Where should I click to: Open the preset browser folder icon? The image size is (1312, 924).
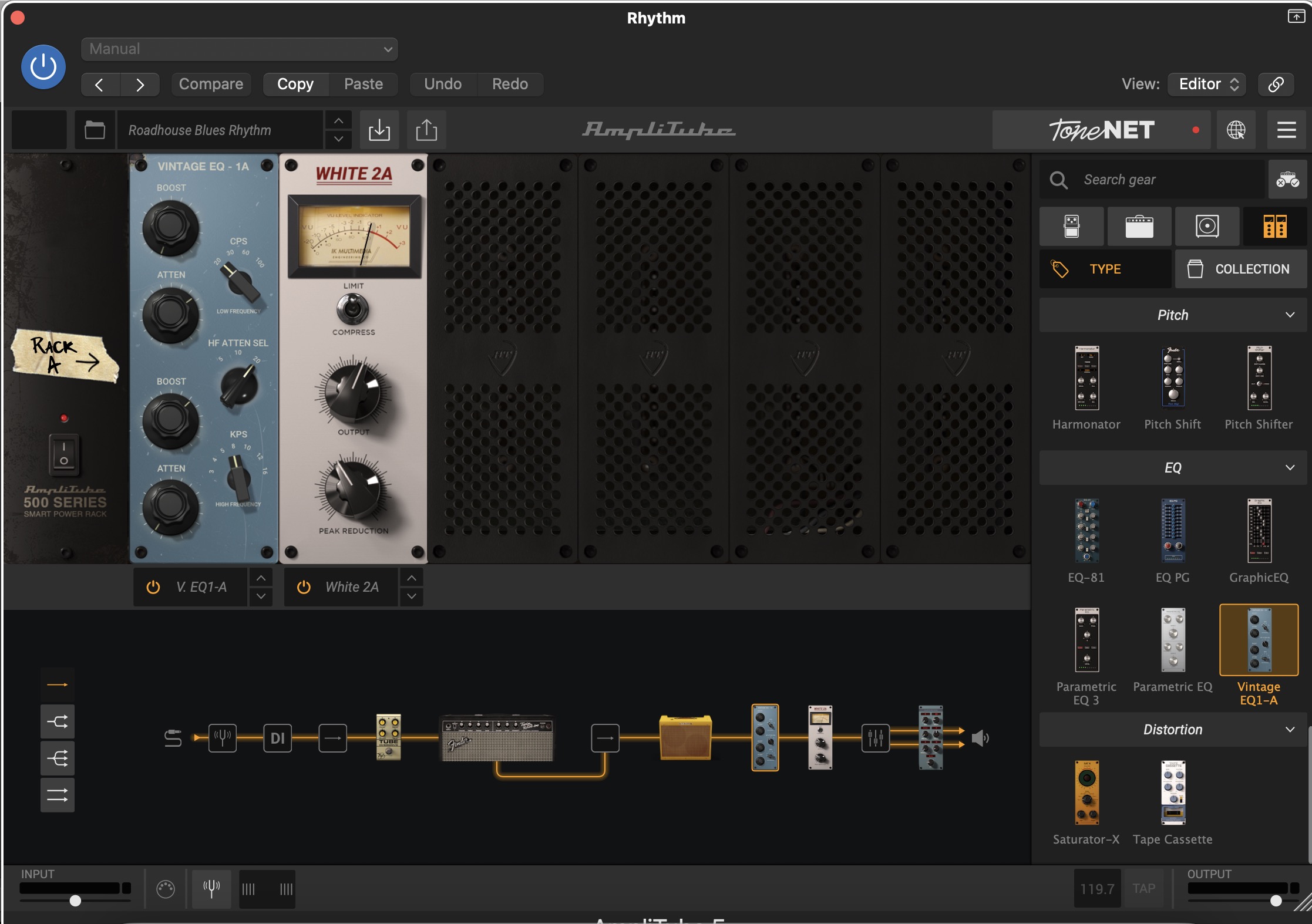point(95,130)
